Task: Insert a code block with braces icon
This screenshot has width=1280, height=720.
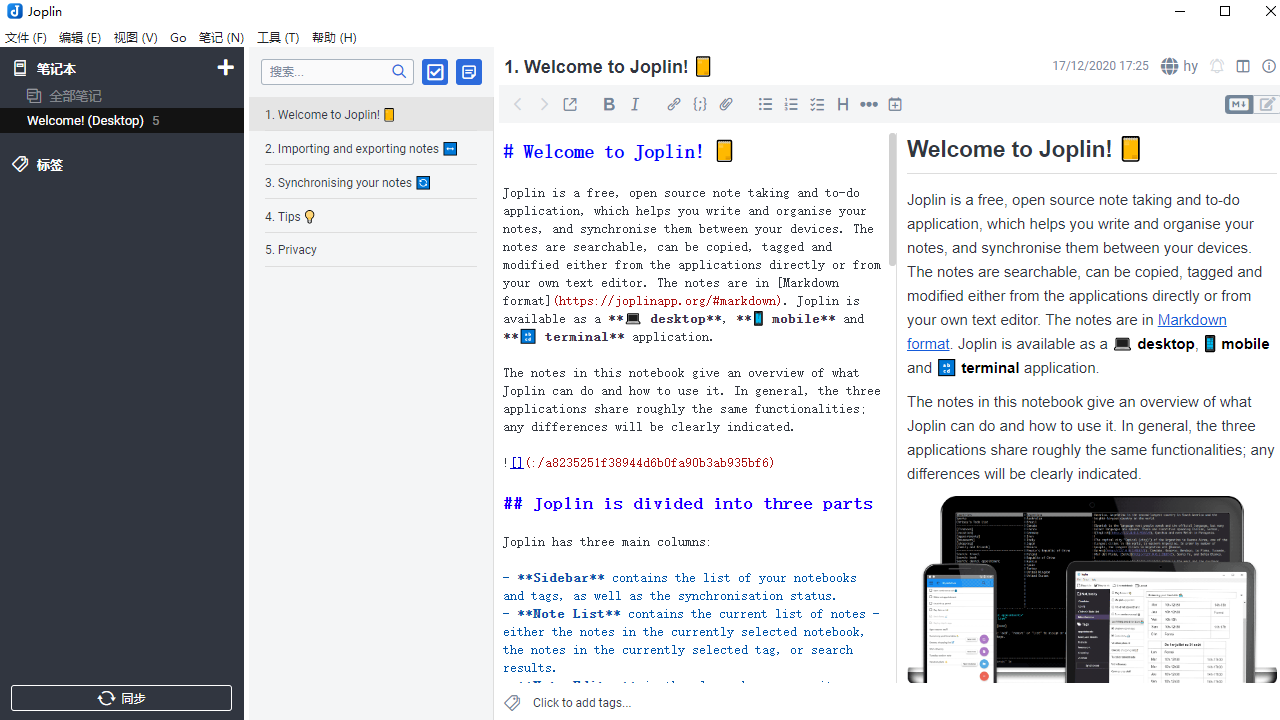Action: 700,104
